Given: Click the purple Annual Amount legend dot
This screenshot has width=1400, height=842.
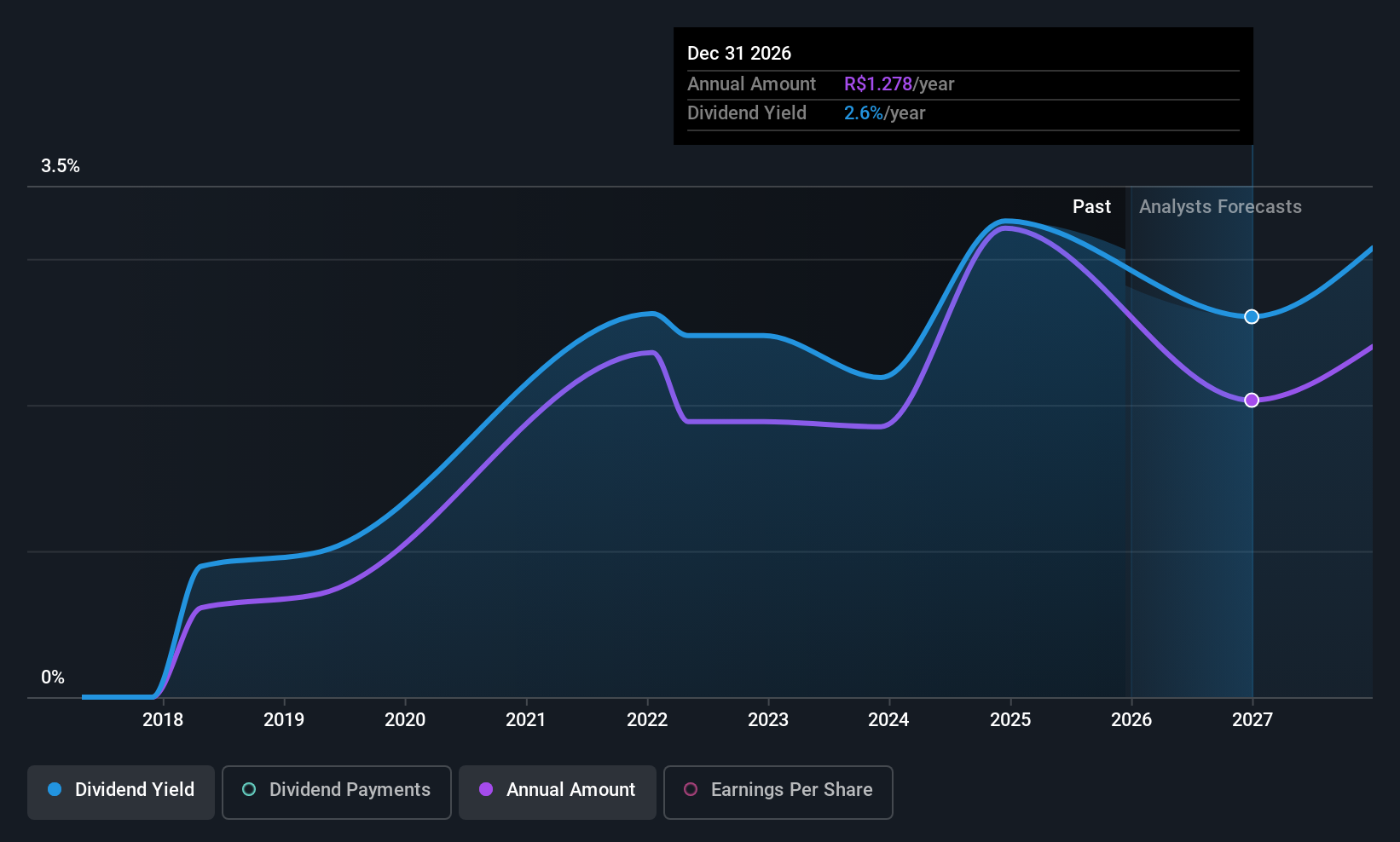Looking at the screenshot, I should click(486, 789).
